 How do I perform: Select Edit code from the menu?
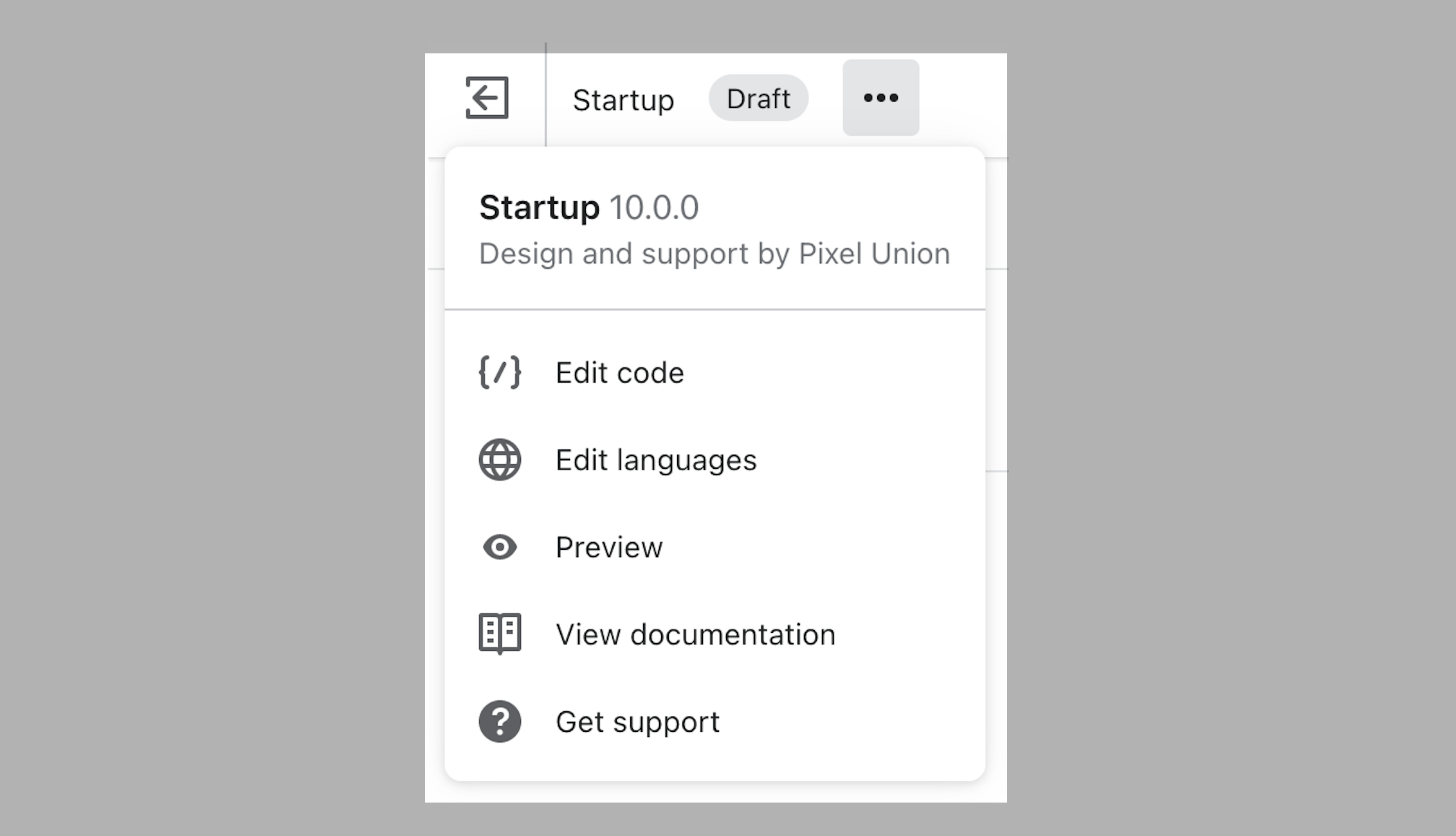click(x=714, y=373)
